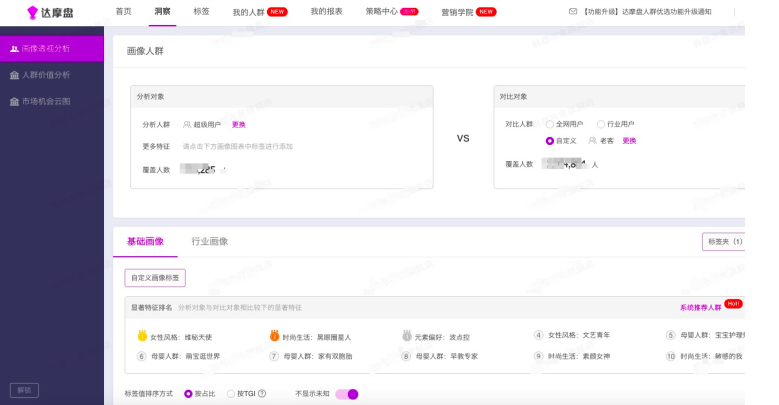Open 策略中心 in top navigation
This screenshot has height=405, width=779.
[382, 11]
